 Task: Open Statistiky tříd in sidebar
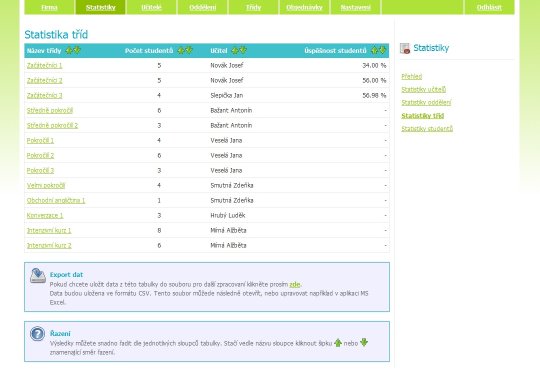(423, 116)
